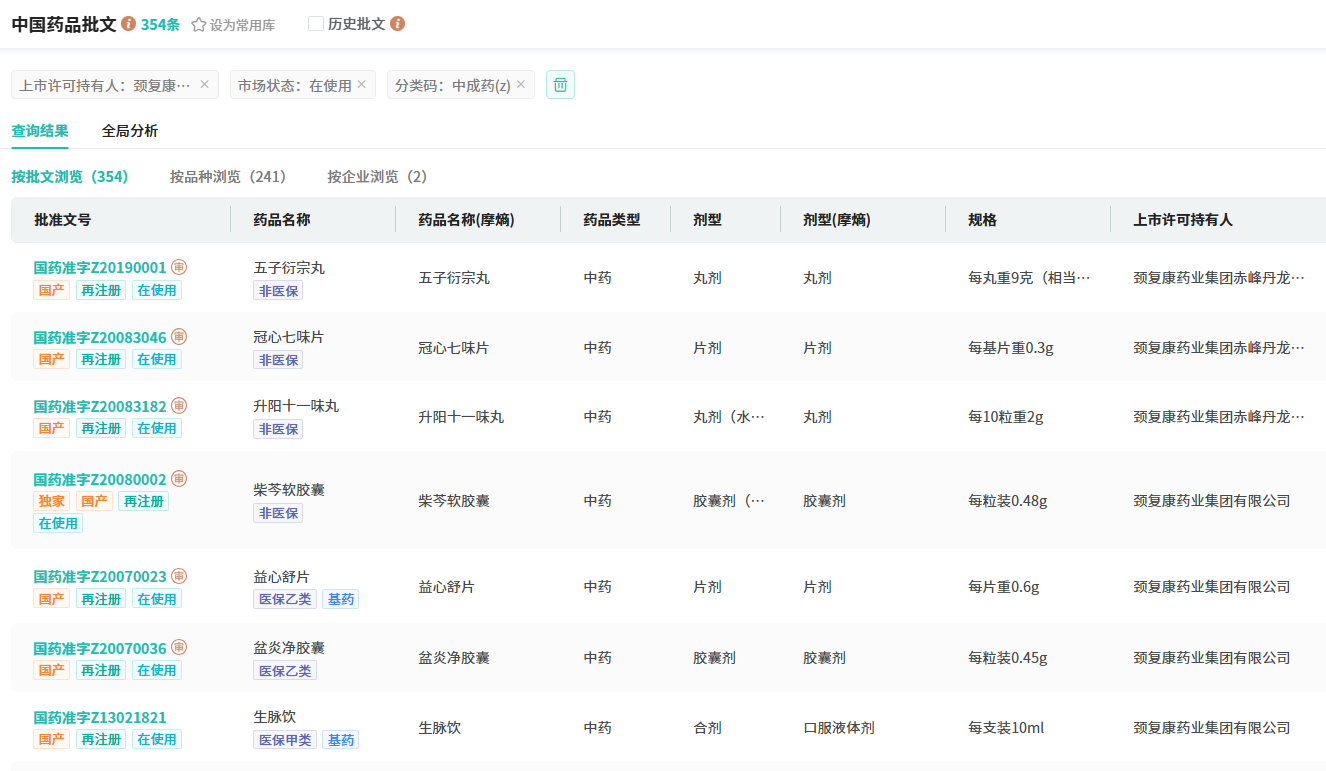Click info icon next to 中国药品批文 title
Screen dimensions: 1326x771
(128, 24)
